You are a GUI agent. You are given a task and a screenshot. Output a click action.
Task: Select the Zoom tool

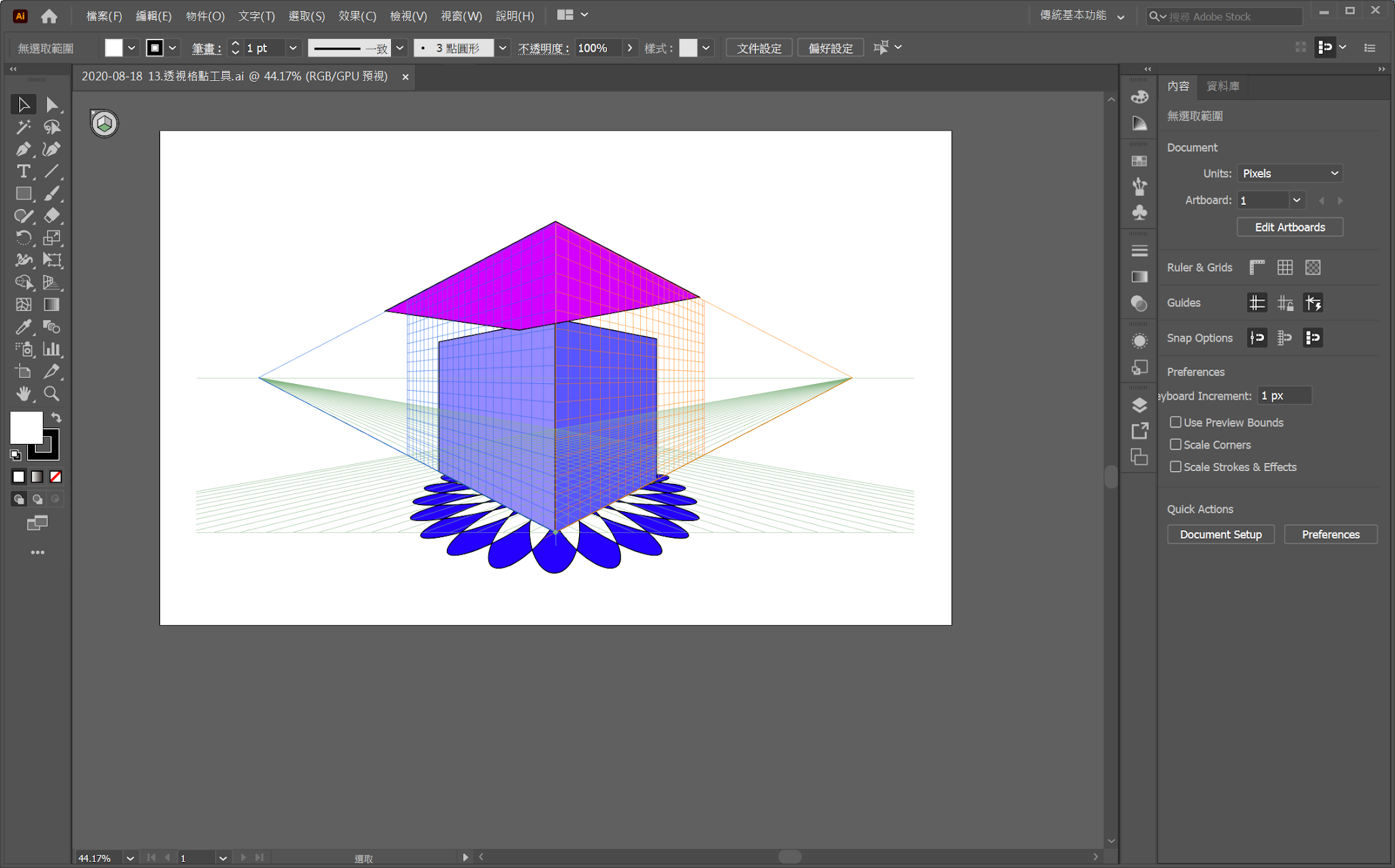pyautogui.click(x=52, y=393)
